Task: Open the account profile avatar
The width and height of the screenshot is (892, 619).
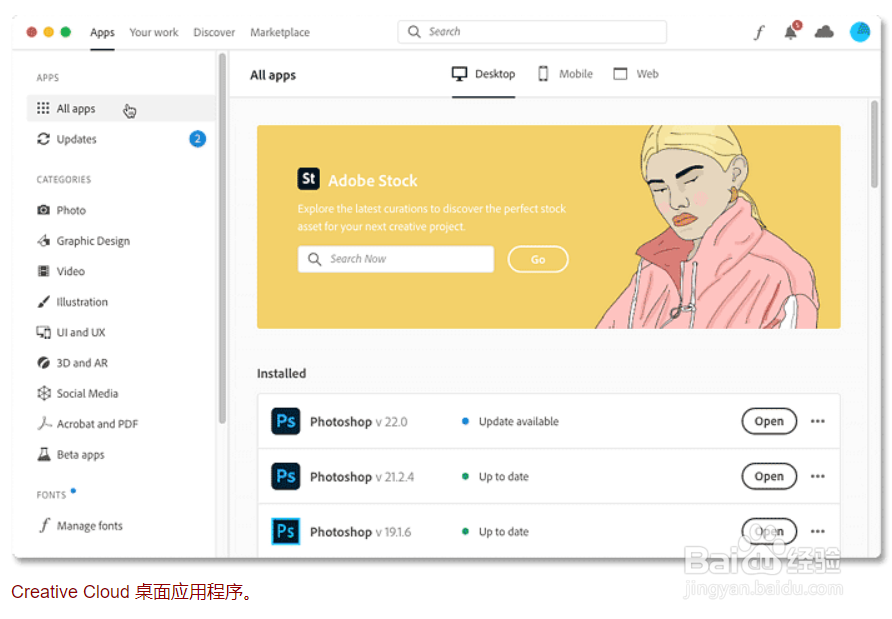Action: click(860, 32)
